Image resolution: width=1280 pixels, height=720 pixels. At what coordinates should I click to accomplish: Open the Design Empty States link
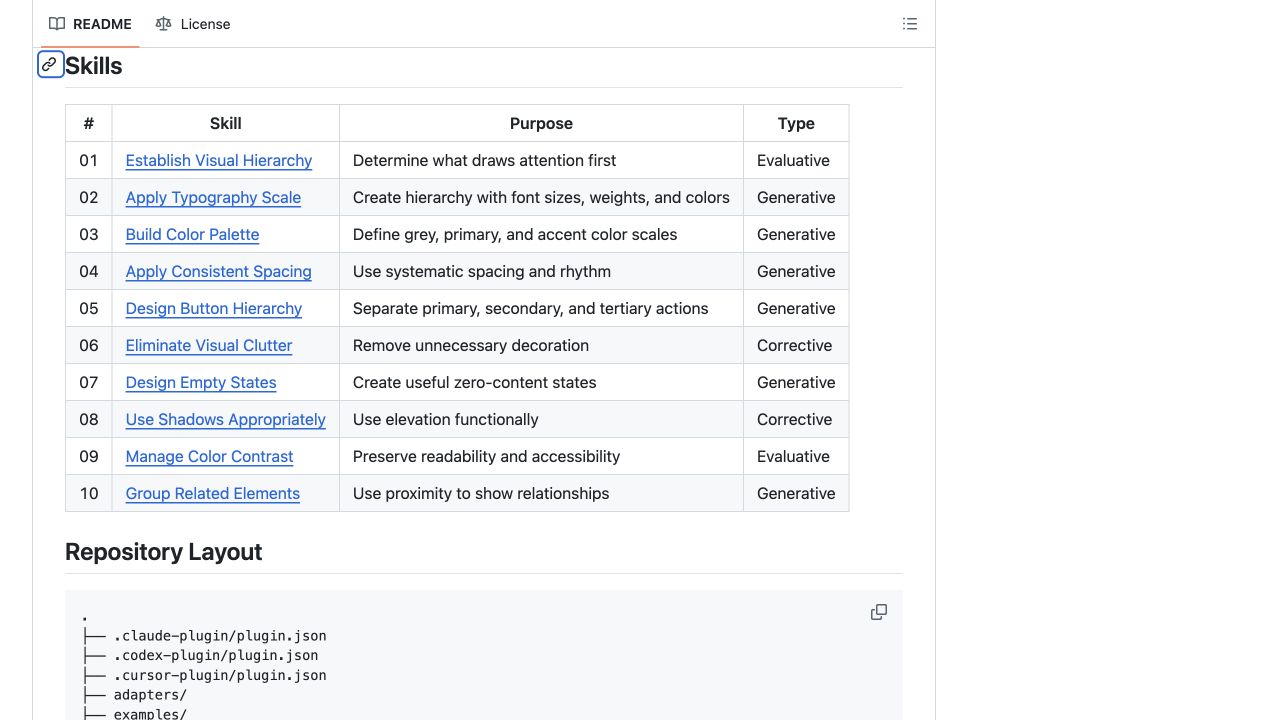[x=201, y=383]
